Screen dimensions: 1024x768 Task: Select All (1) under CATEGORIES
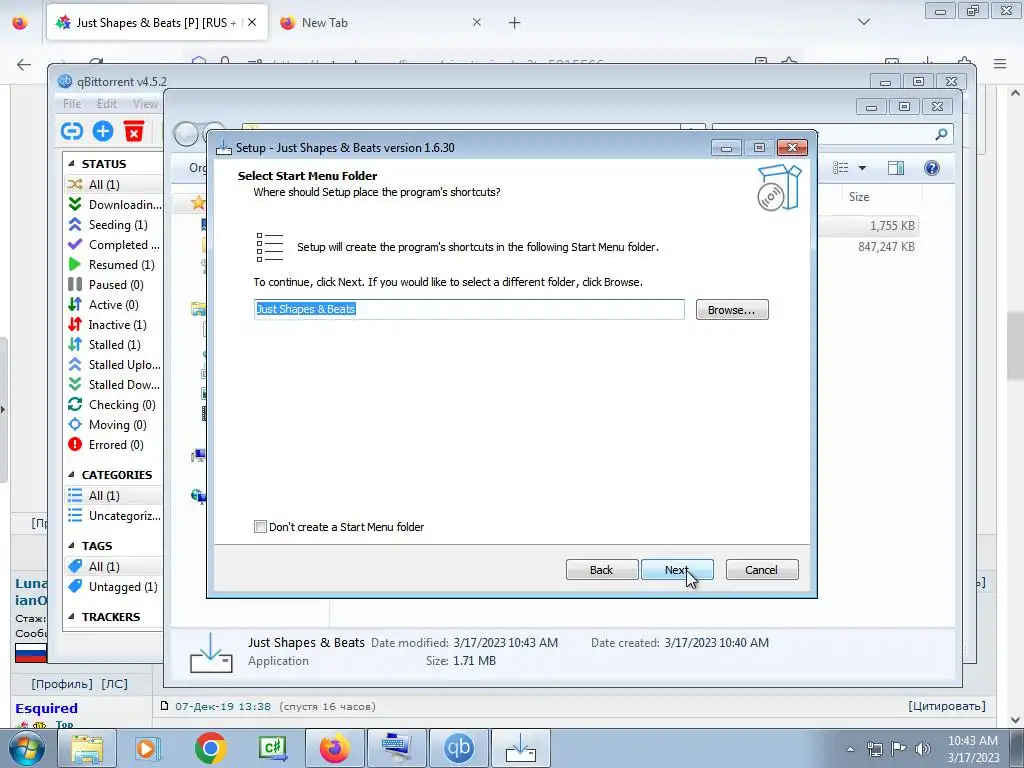pyautogui.click(x=114, y=496)
